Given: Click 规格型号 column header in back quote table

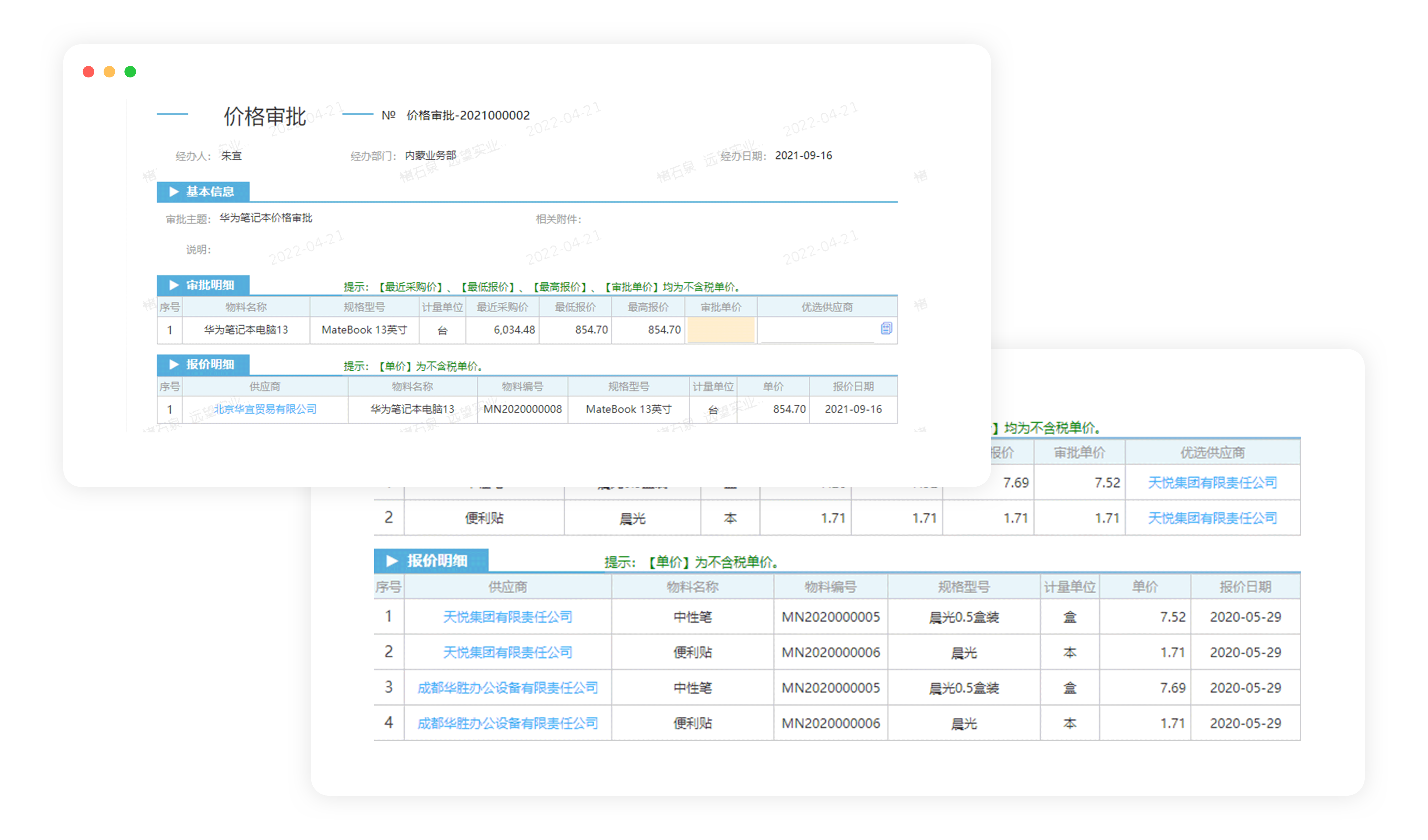Looking at the screenshot, I should [964, 587].
